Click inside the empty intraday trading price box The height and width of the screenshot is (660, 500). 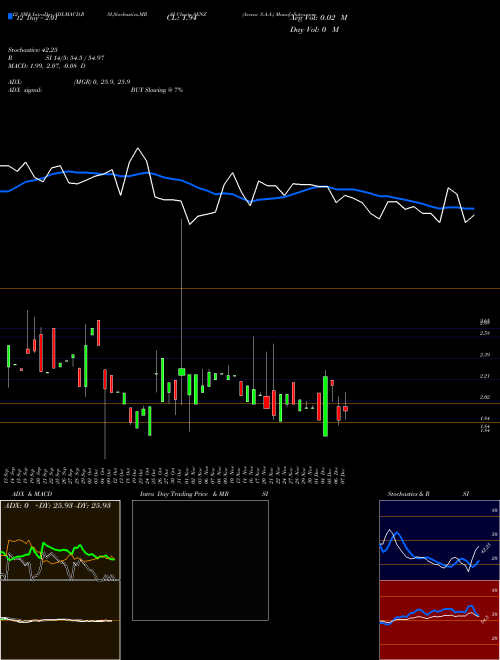pyautogui.click(x=200, y=560)
